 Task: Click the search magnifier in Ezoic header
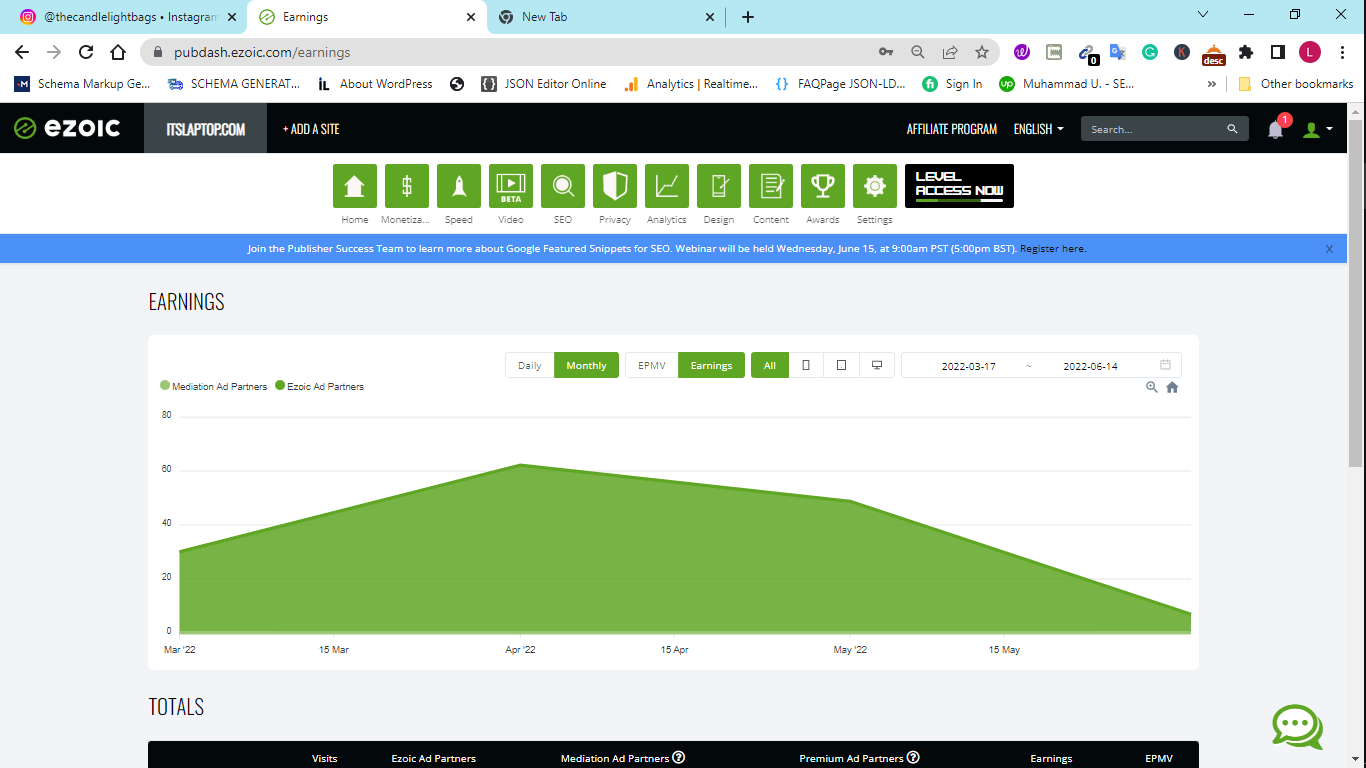tap(1232, 129)
